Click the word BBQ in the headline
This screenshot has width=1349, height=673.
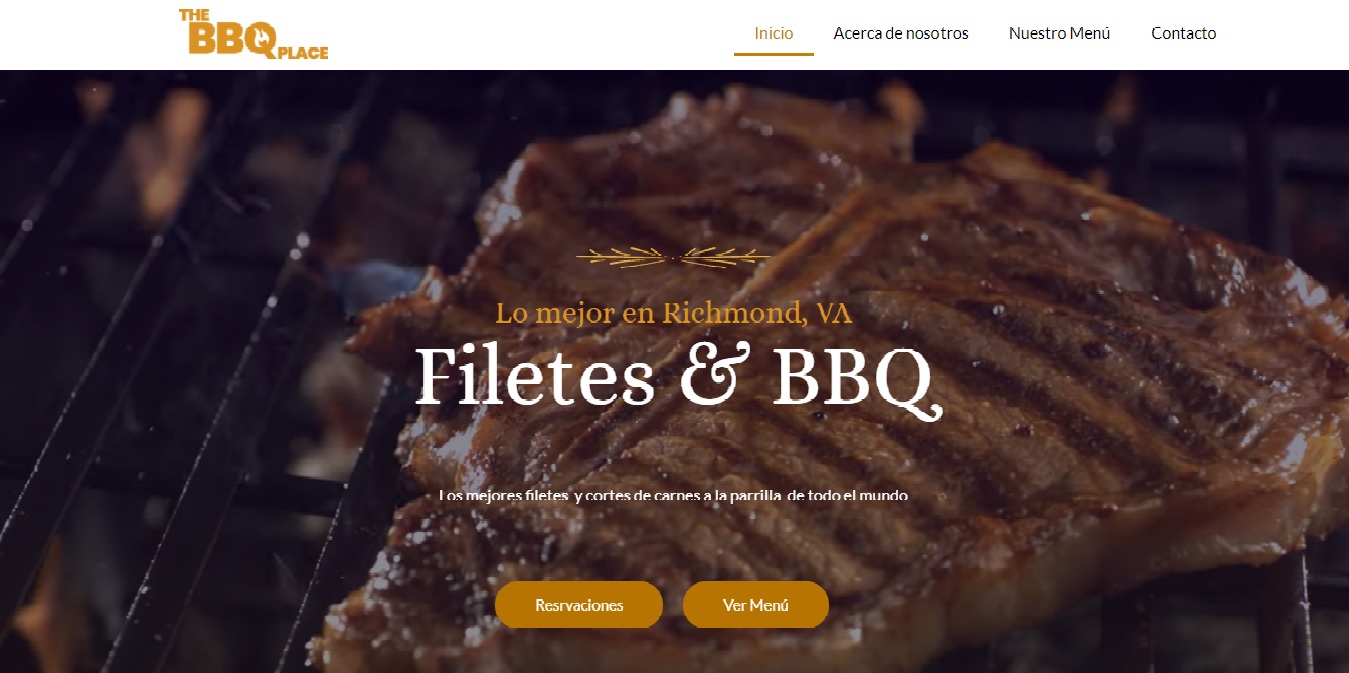857,379
